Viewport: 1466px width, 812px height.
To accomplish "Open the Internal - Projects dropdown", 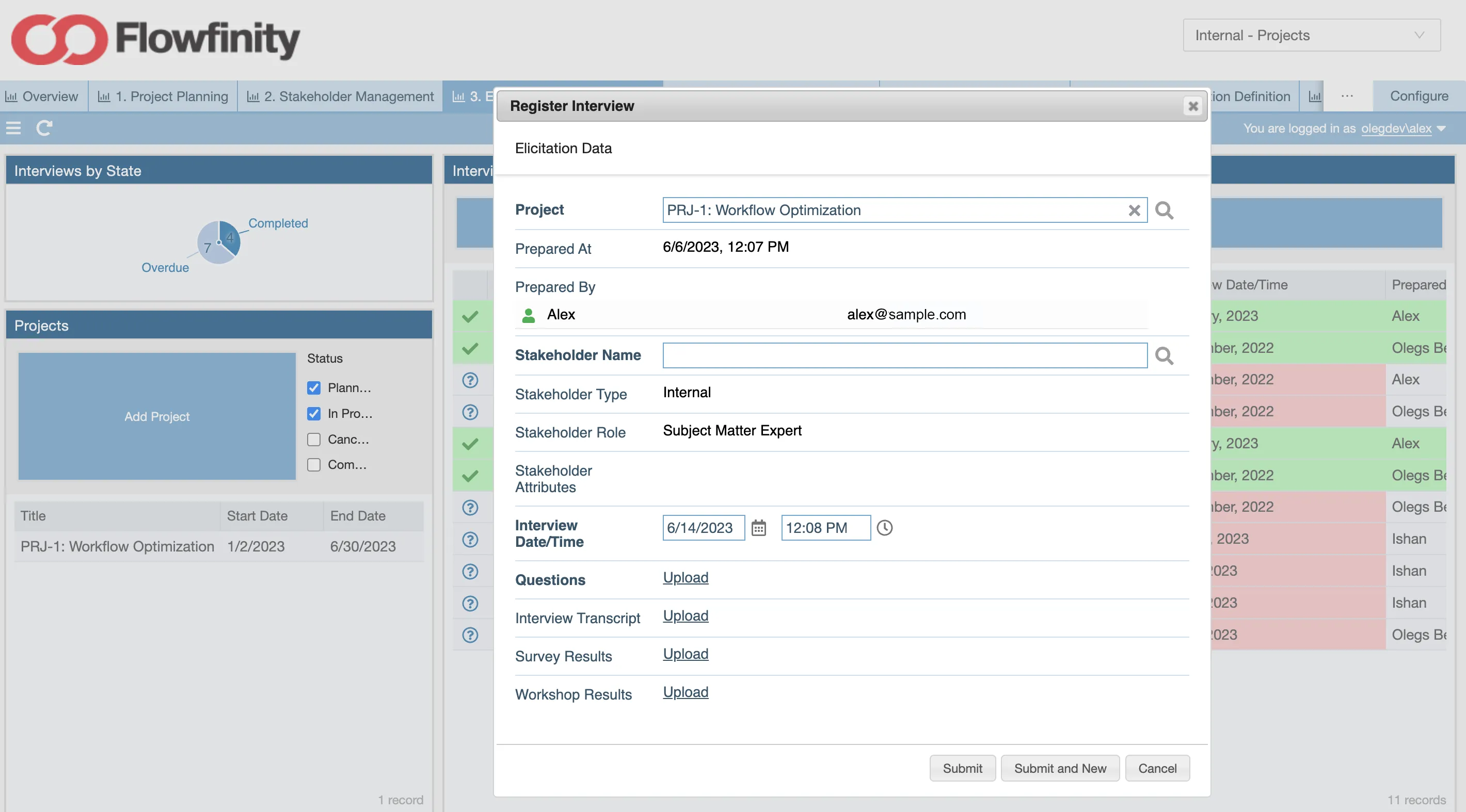I will (x=1310, y=35).
